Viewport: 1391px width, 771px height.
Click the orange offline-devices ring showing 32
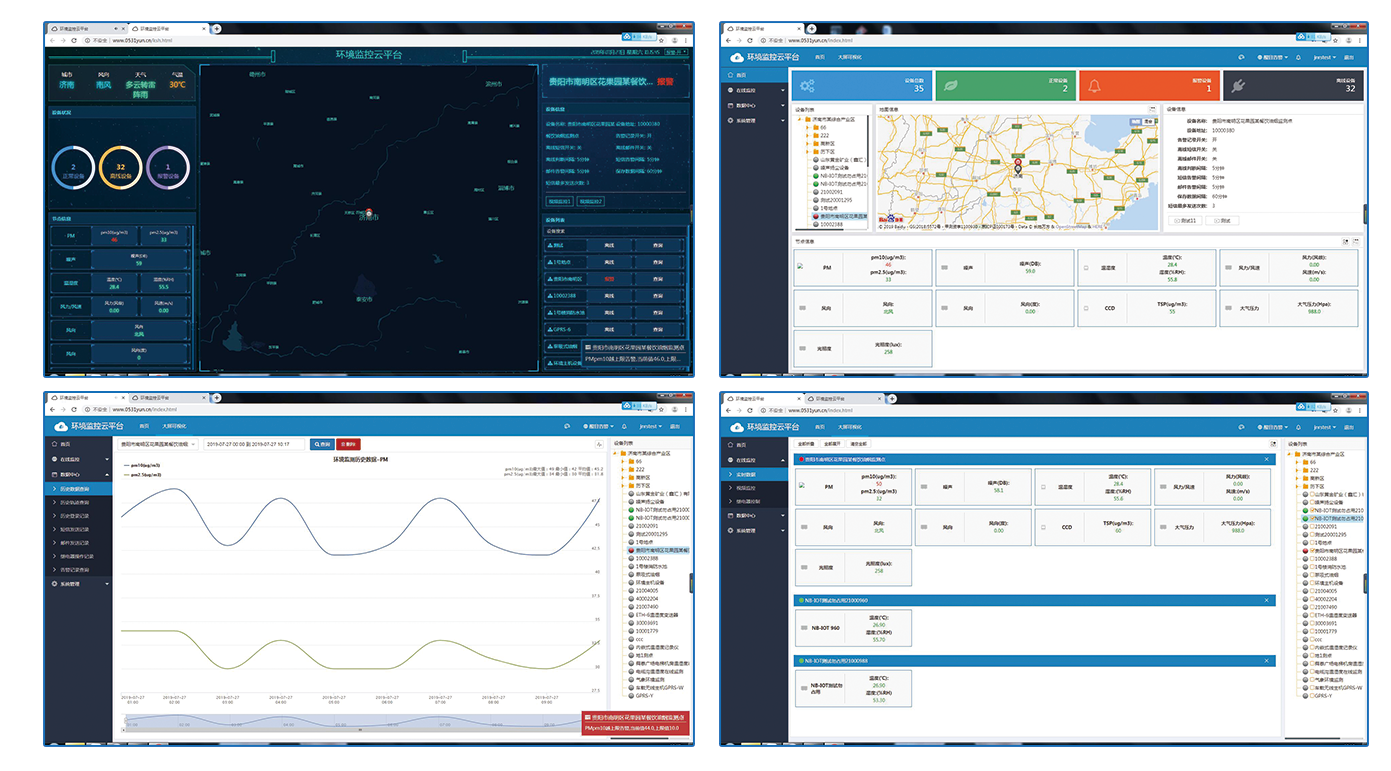click(x=120, y=167)
